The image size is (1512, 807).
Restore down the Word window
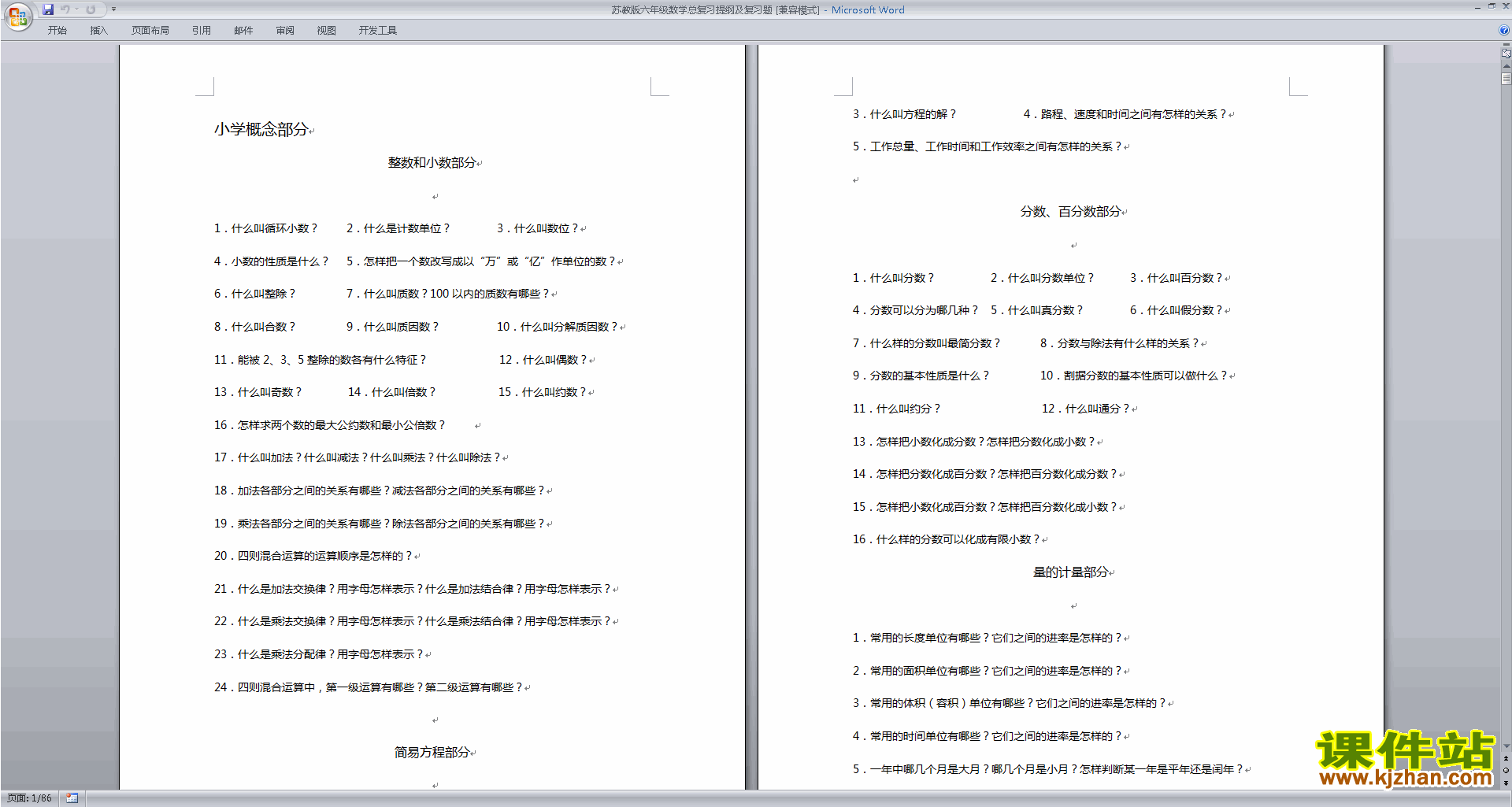[x=1492, y=6]
